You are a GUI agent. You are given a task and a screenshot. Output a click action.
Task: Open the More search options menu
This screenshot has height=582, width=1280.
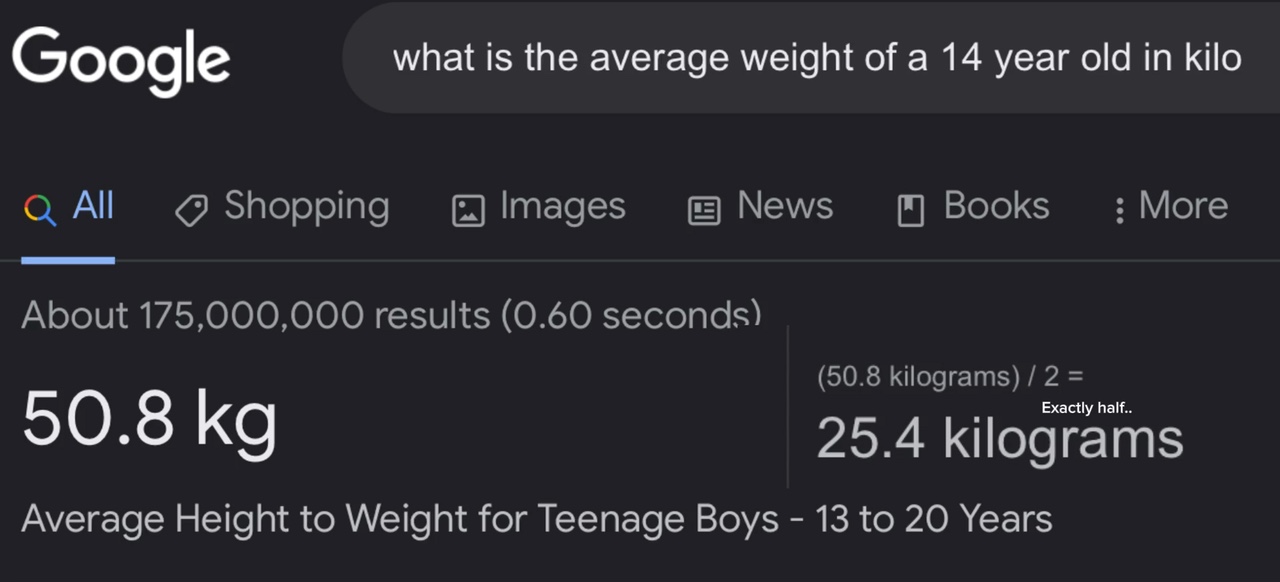pyautogui.click(x=1183, y=206)
